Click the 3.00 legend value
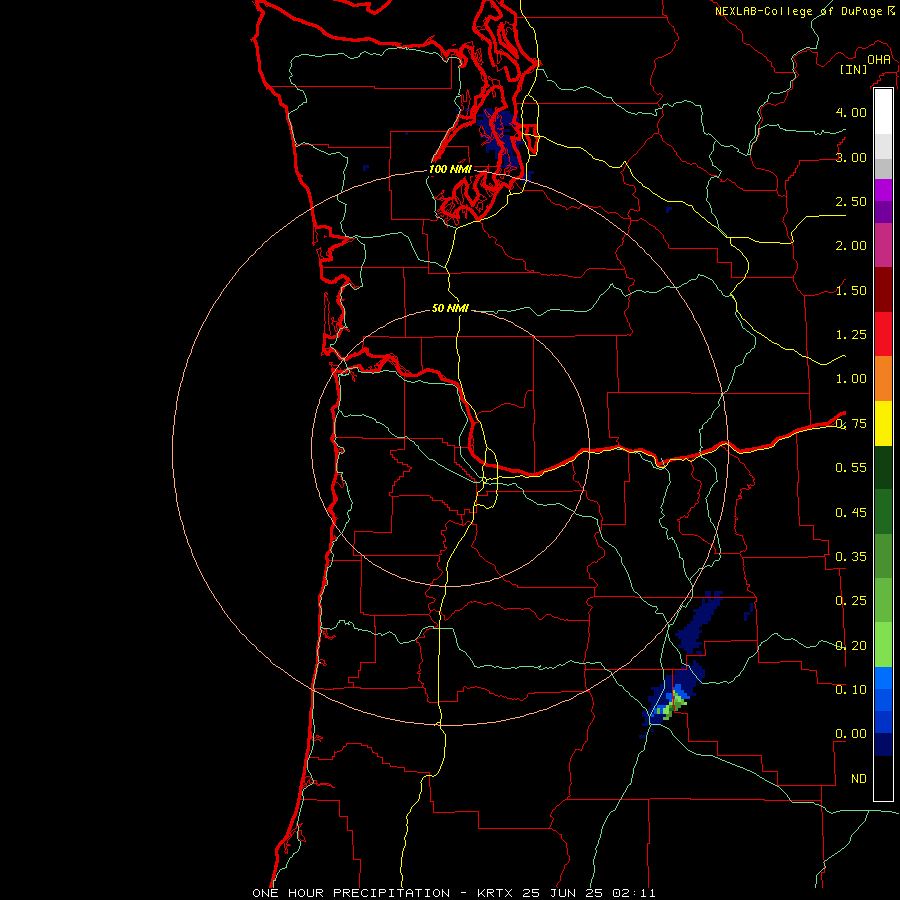 [x=851, y=157]
